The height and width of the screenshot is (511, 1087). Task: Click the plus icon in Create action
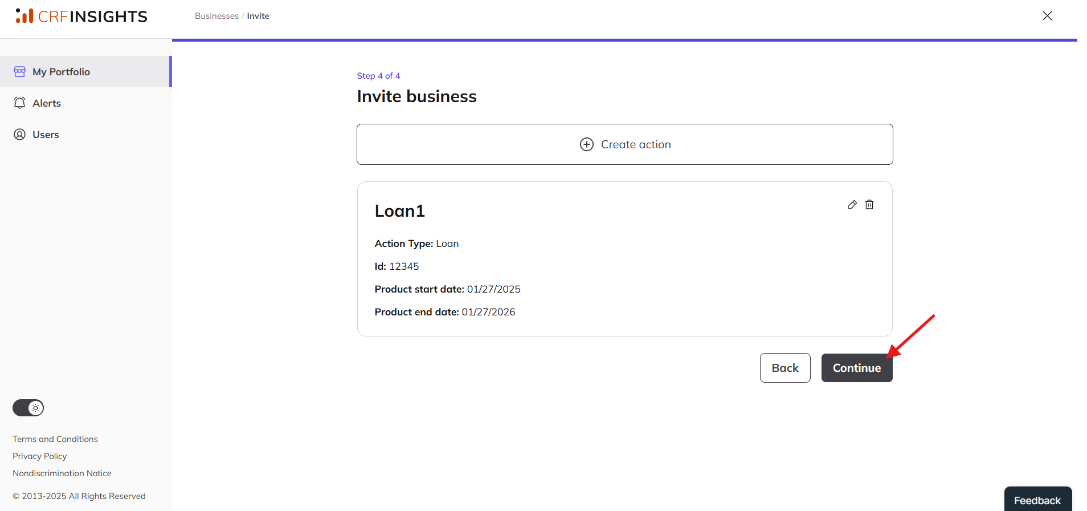tap(586, 144)
